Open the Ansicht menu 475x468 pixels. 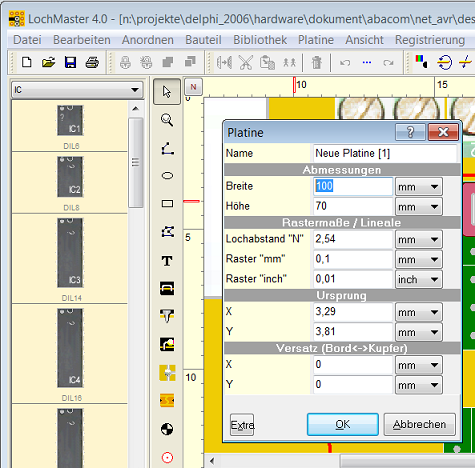364,40
